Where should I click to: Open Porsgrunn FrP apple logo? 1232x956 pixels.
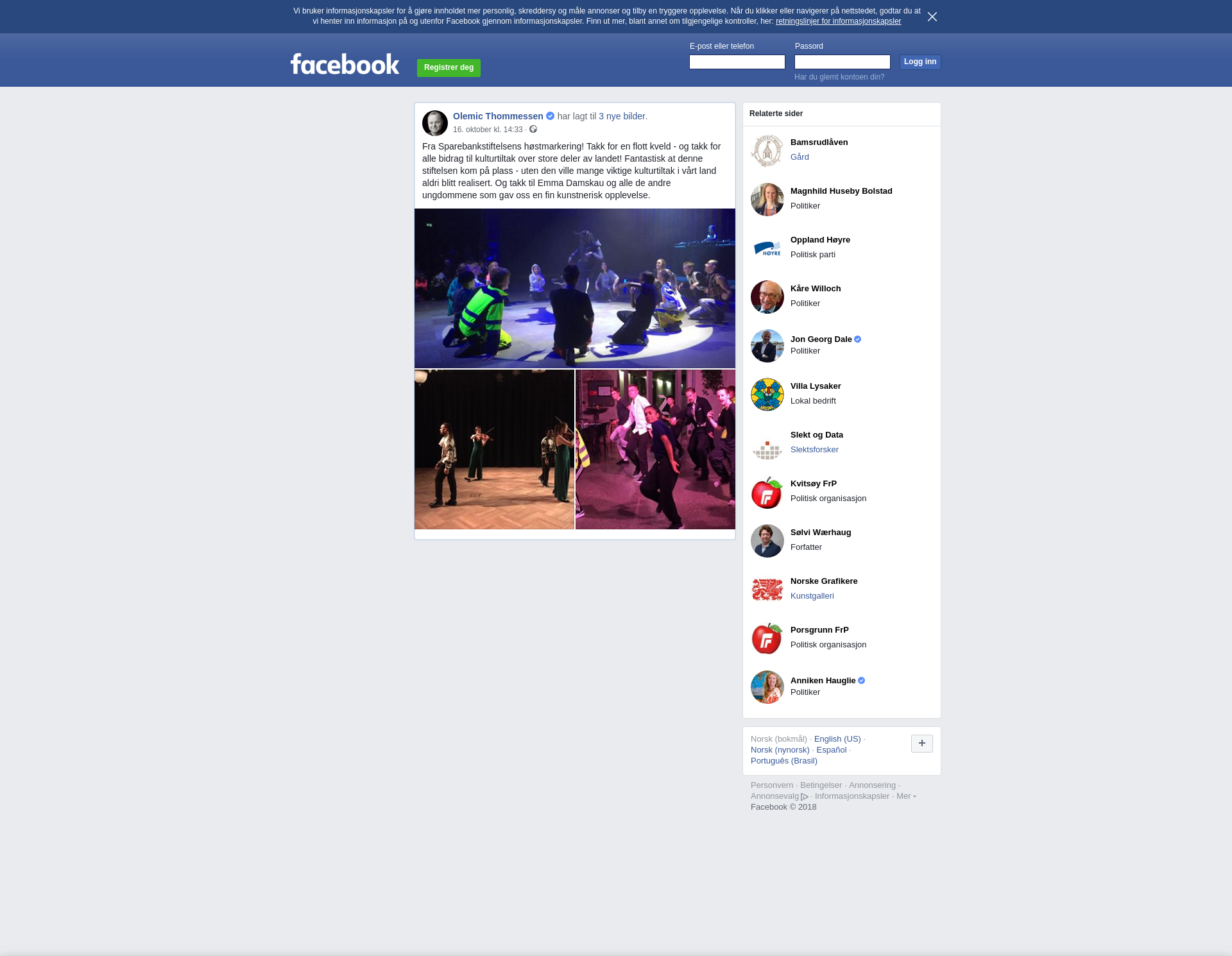[x=767, y=638]
